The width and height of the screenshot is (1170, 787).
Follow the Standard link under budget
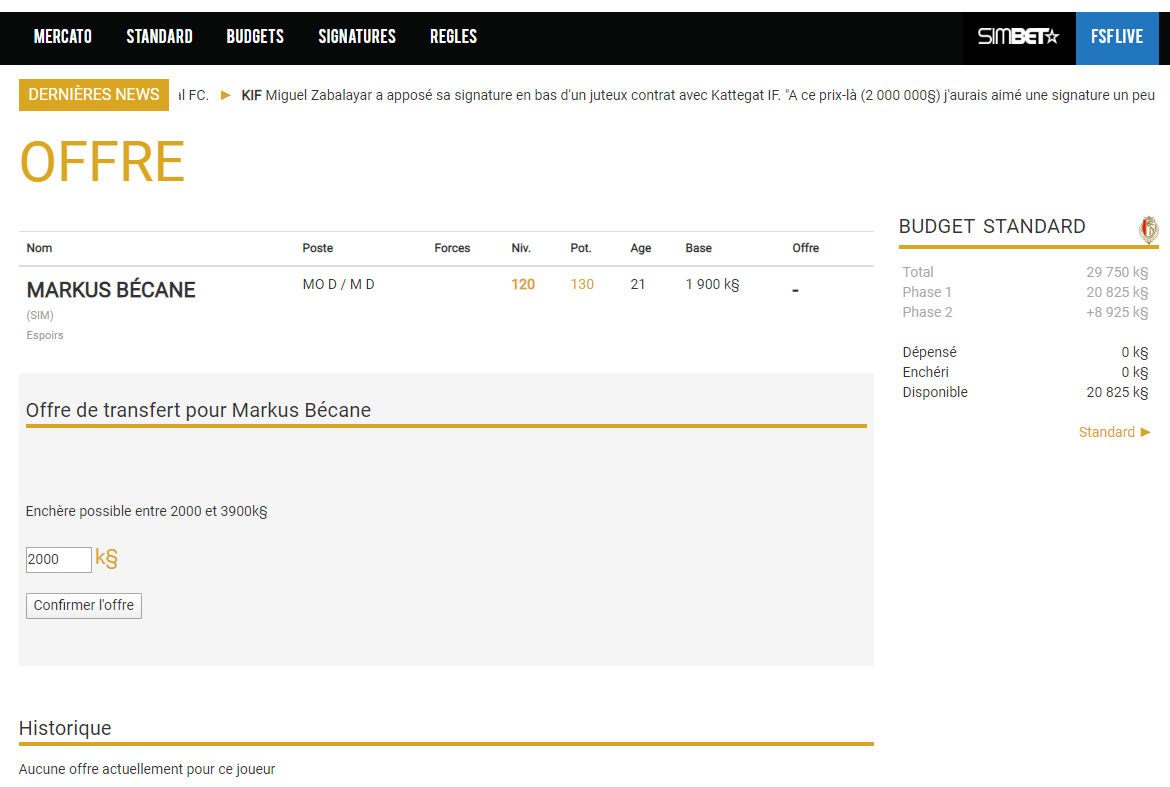(x=1114, y=432)
